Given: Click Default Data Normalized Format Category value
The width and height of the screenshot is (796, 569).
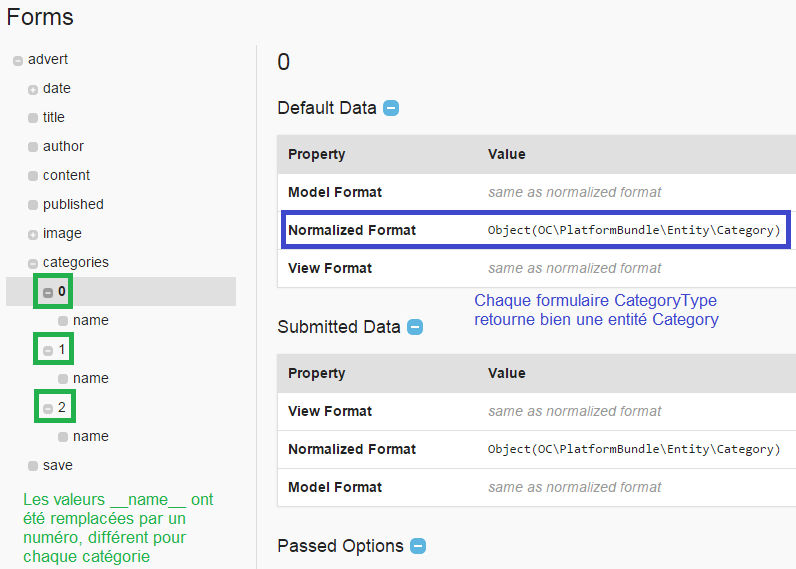Looking at the screenshot, I should [634, 230].
